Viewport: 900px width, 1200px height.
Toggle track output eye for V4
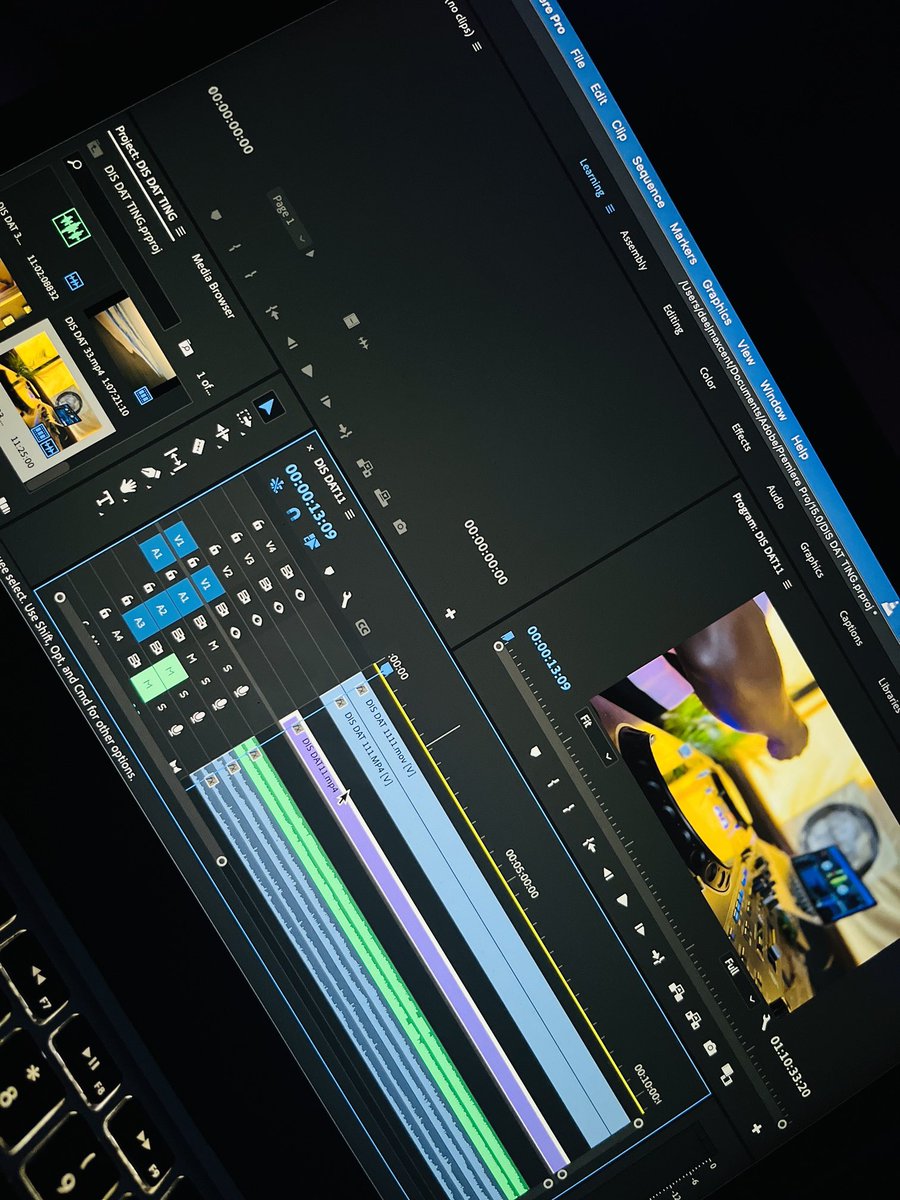pyautogui.click(x=301, y=594)
